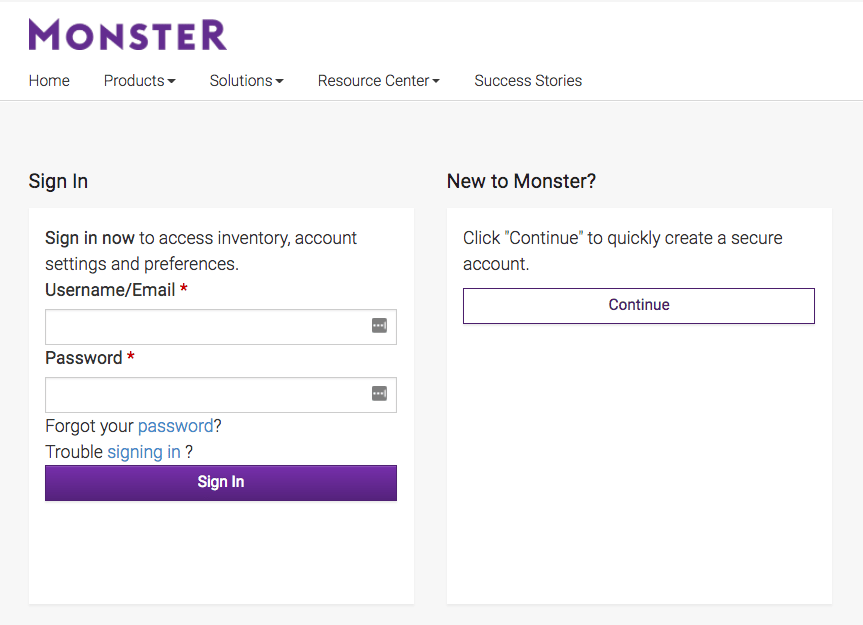Screen dimensions: 863x625
Task: Click the purple Sign In button
Action: tap(220, 481)
